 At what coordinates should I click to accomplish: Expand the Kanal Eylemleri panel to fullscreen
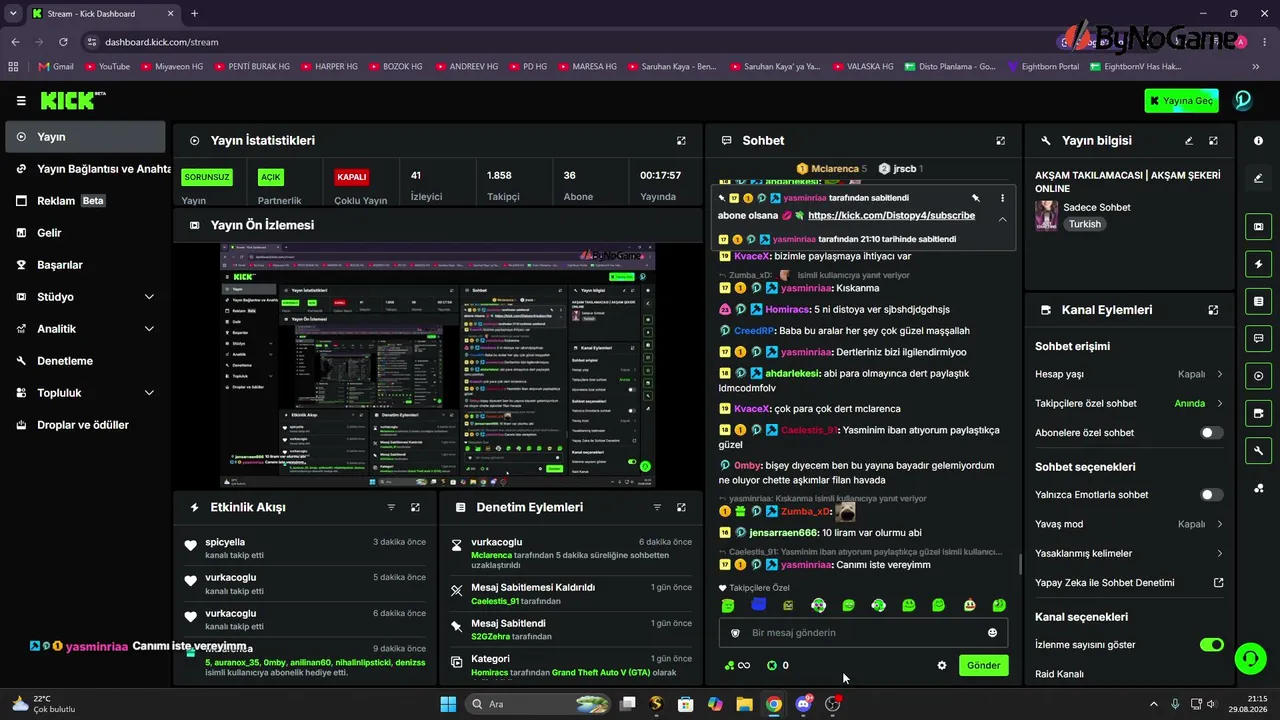[x=1213, y=310]
